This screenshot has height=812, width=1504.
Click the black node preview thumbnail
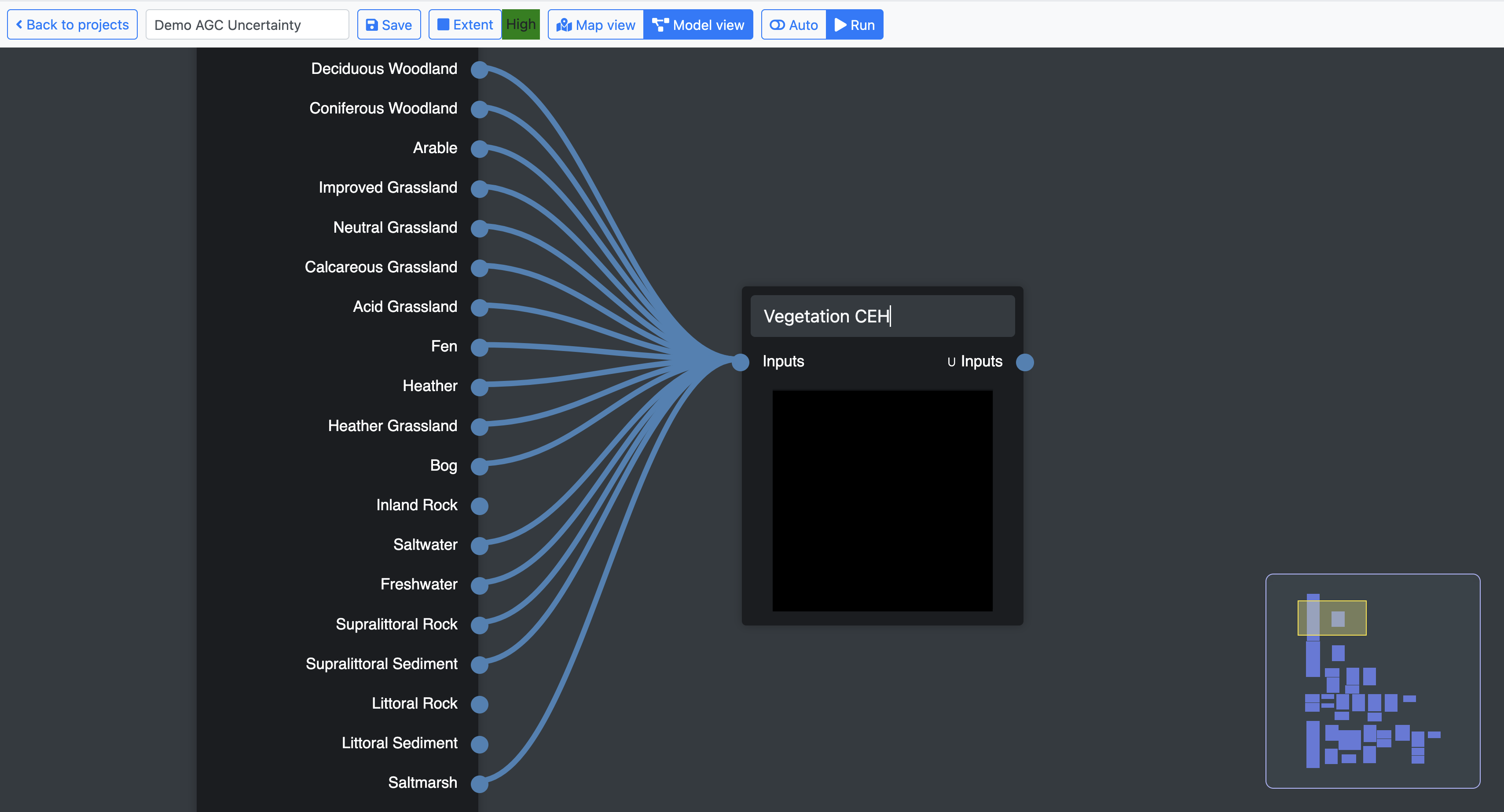tap(882, 500)
